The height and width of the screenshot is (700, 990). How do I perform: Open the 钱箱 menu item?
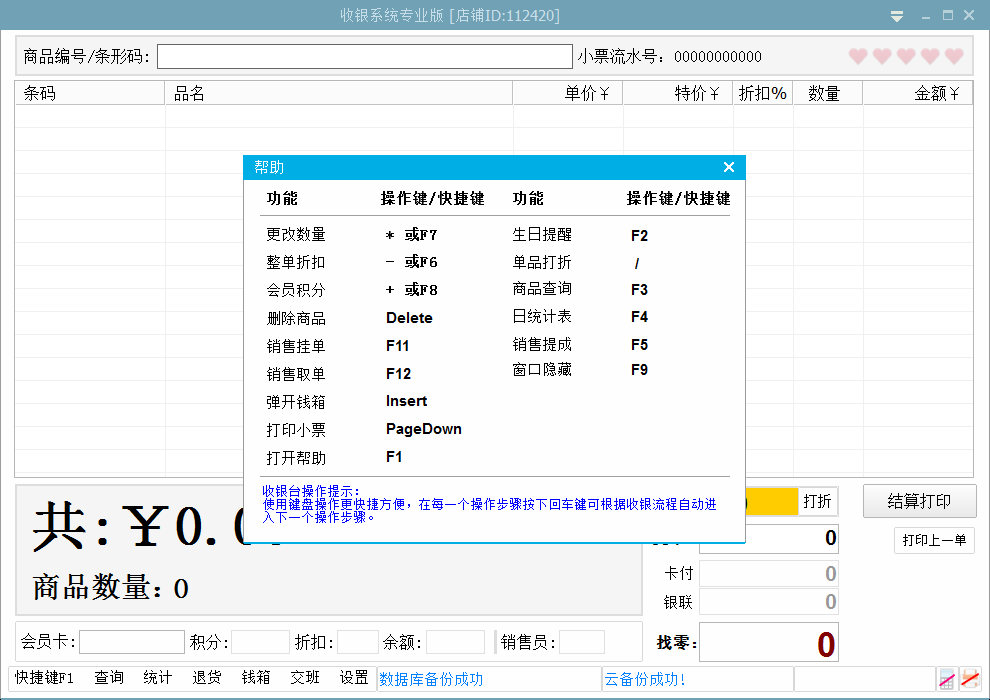(x=256, y=678)
